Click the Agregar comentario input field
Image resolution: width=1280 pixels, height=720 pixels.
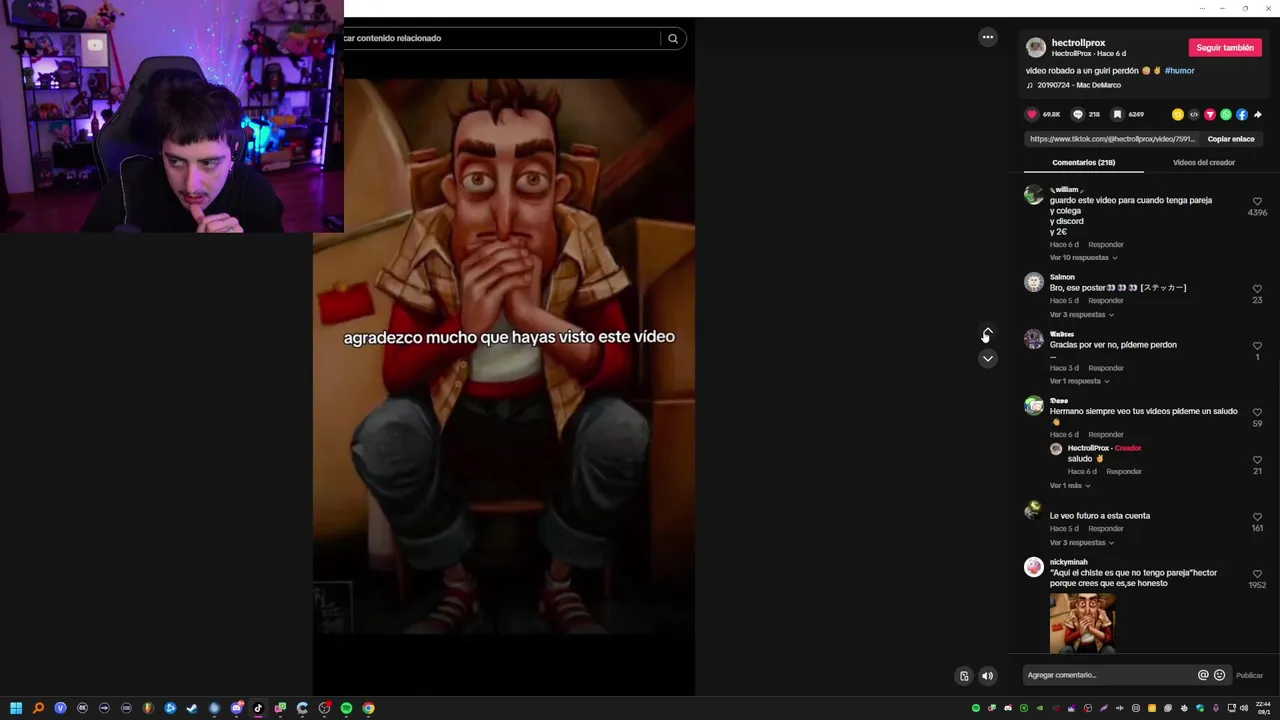click(x=1108, y=675)
